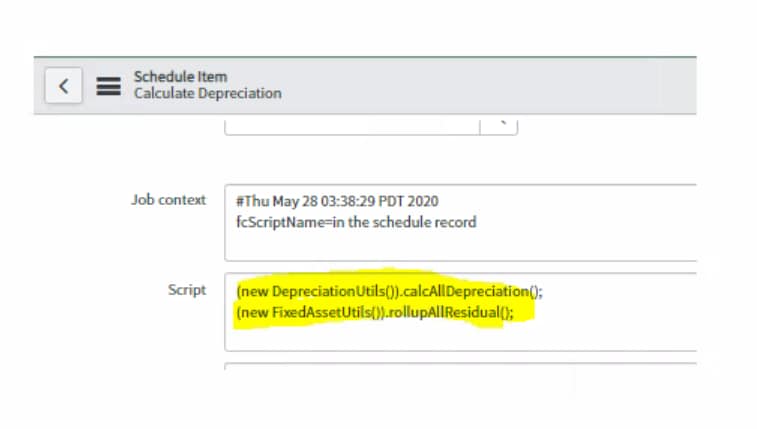Click the small icon beside the top field
757x429 pixels.
tap(499, 125)
